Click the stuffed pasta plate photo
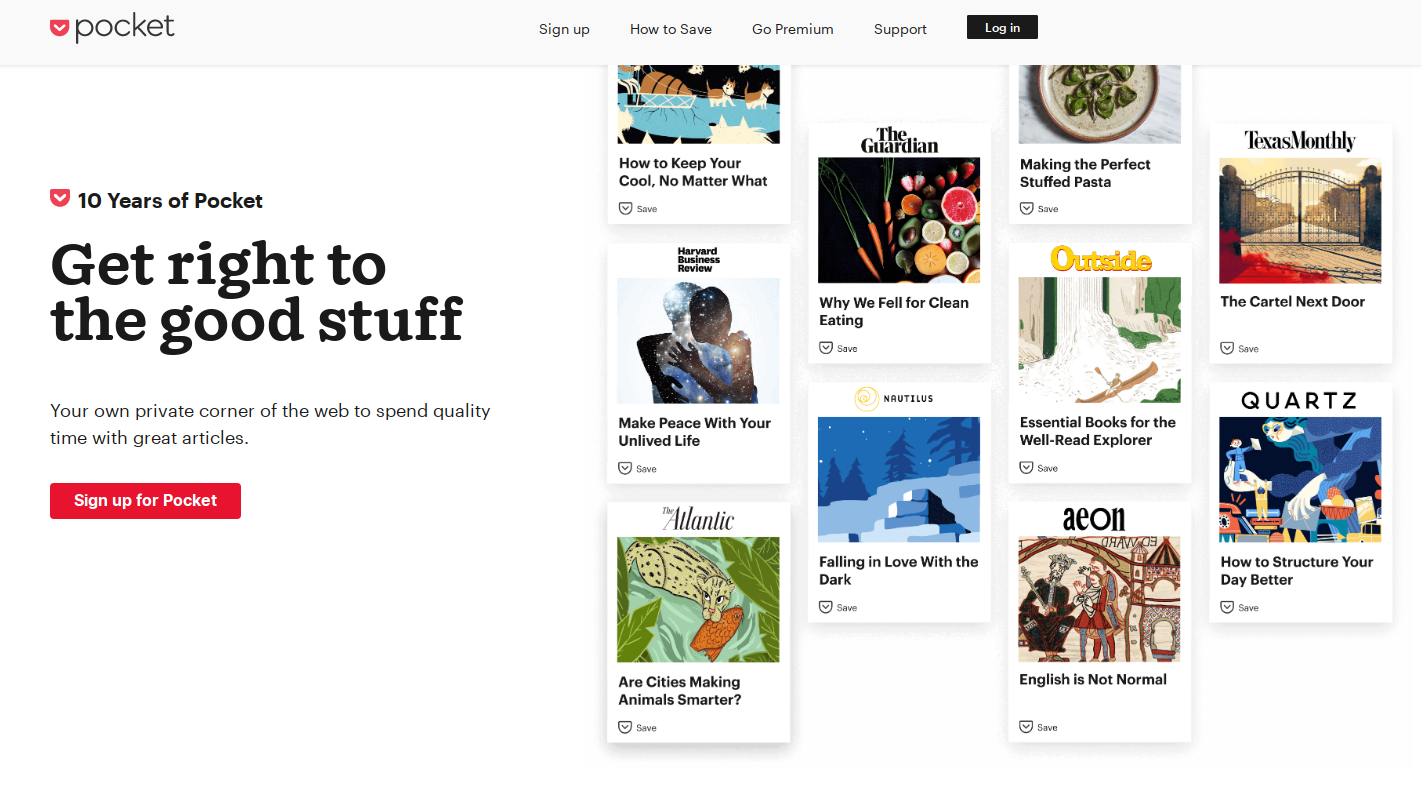Image resolution: width=1421 pixels, height=787 pixels. tap(1100, 104)
